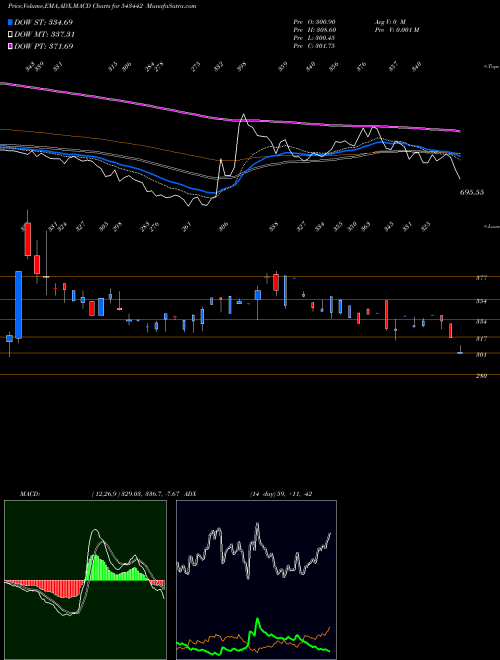Click the 377 price level label
Image resolution: width=500 pixels, height=660 pixels.
click(481, 278)
